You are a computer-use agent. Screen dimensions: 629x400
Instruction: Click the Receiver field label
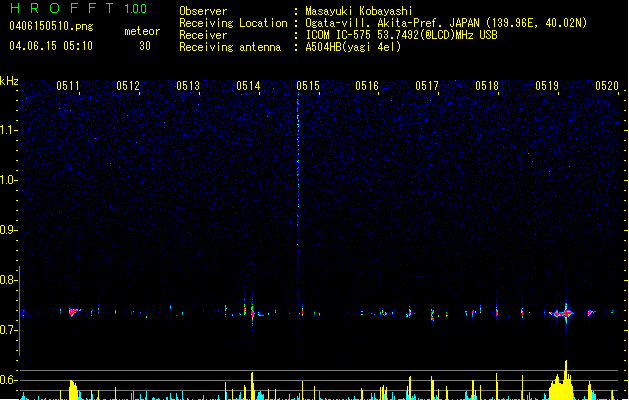tap(203, 35)
